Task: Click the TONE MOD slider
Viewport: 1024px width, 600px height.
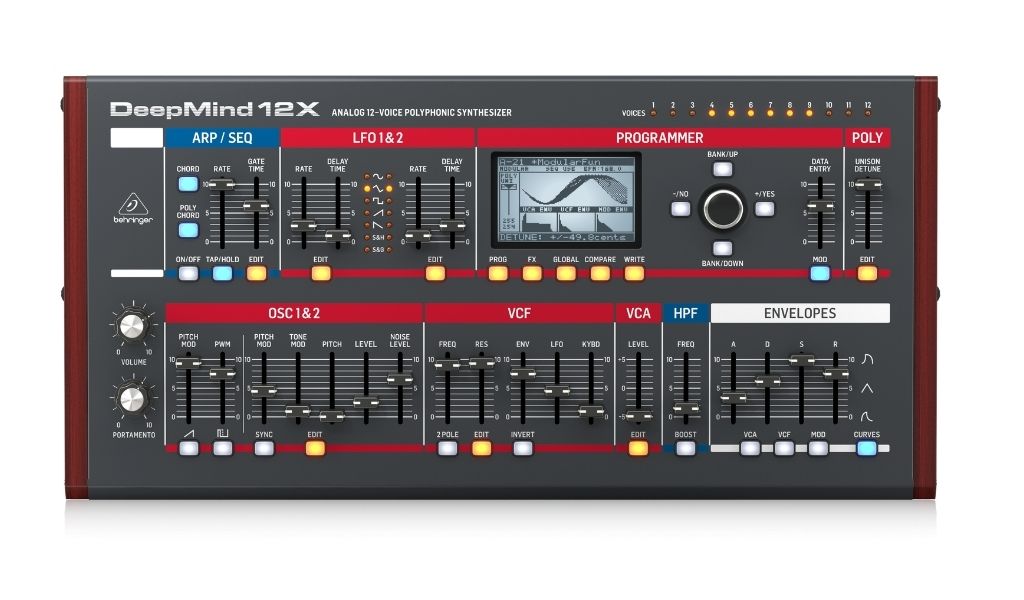Action: 298,388
